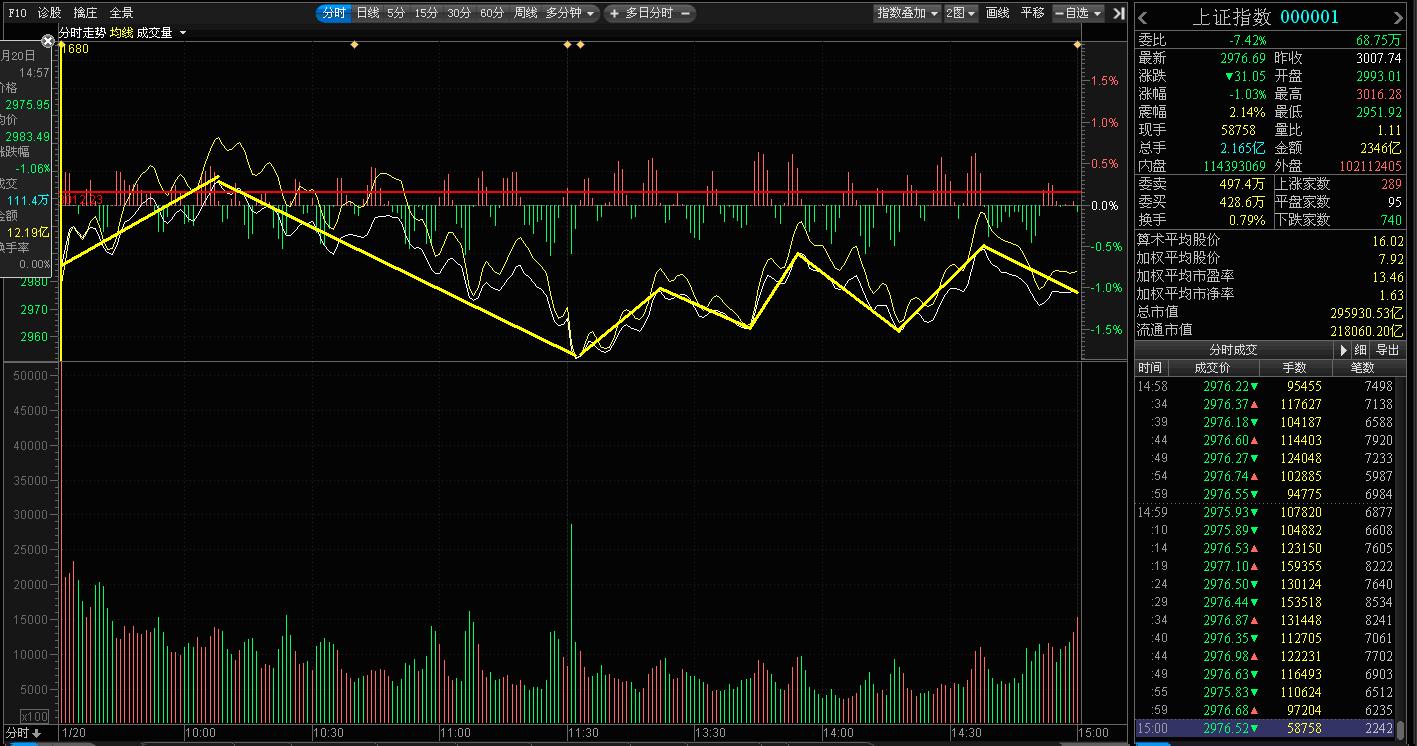Image resolution: width=1417 pixels, height=746 pixels.
Task: Click the 上涨家数 value 289
Action: 1392,184
